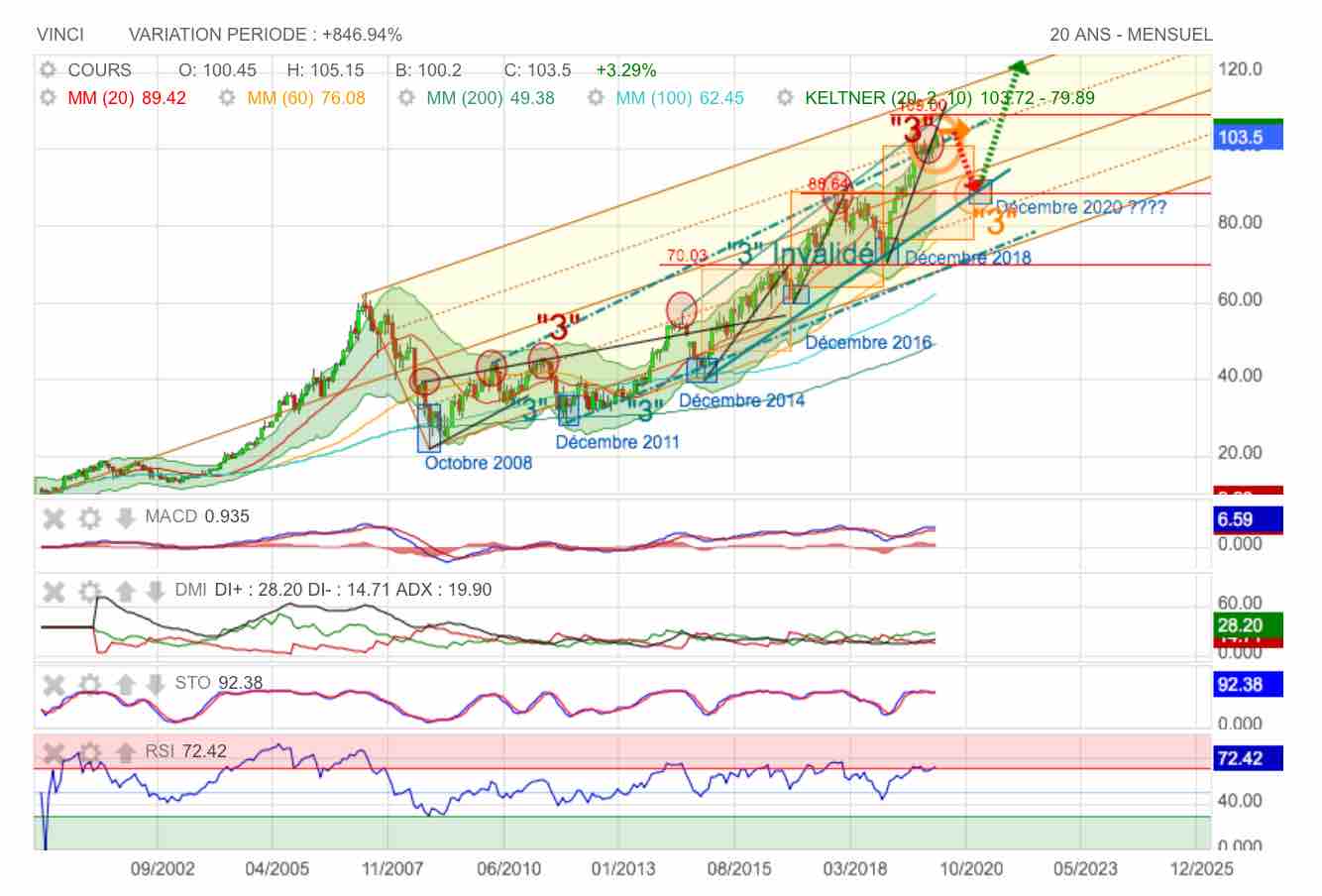Screen dimensions: 1322x896
Task: Remove the STO indicator panel
Action: (55, 684)
